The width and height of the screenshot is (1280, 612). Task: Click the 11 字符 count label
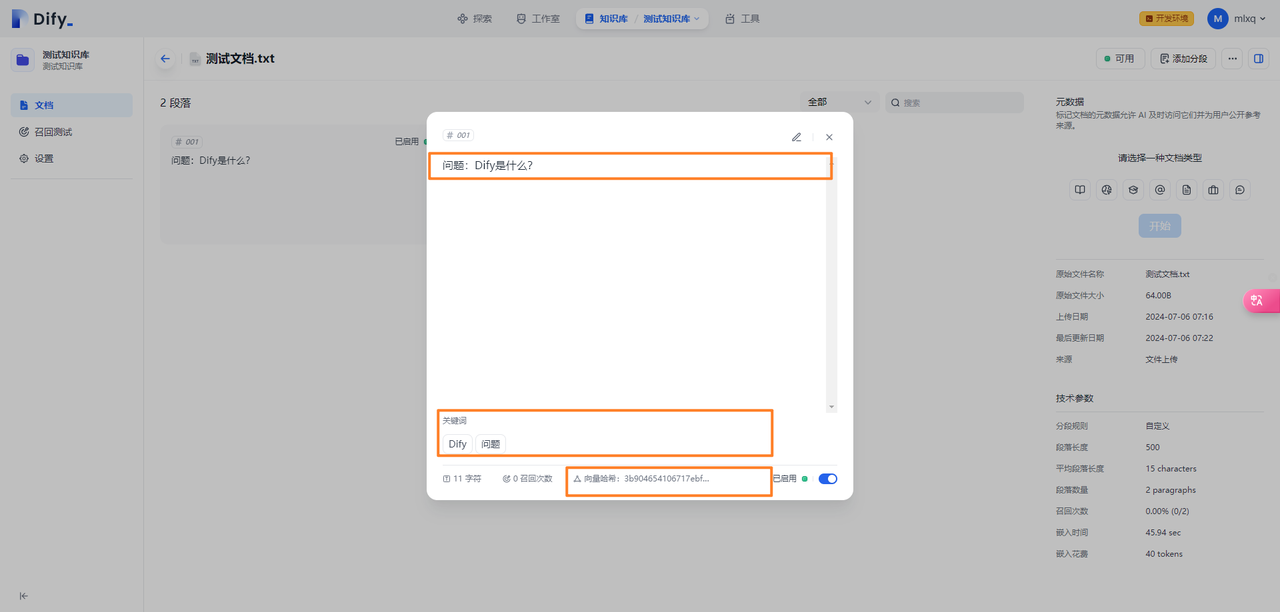462,479
